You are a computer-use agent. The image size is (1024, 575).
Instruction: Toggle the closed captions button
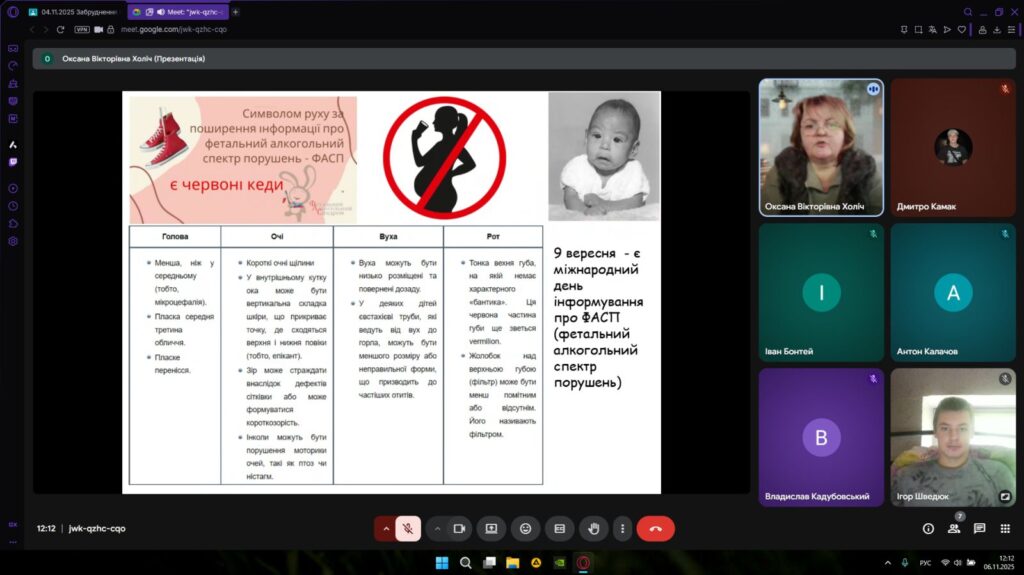coord(560,528)
